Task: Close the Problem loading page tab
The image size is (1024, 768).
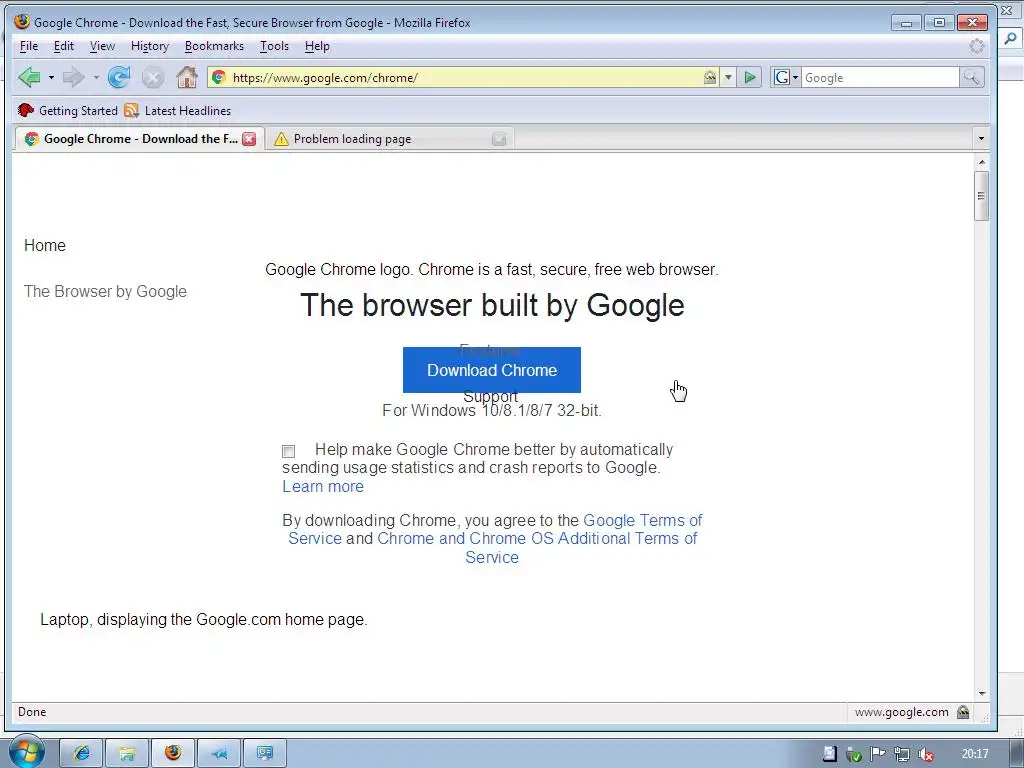Action: [499, 138]
